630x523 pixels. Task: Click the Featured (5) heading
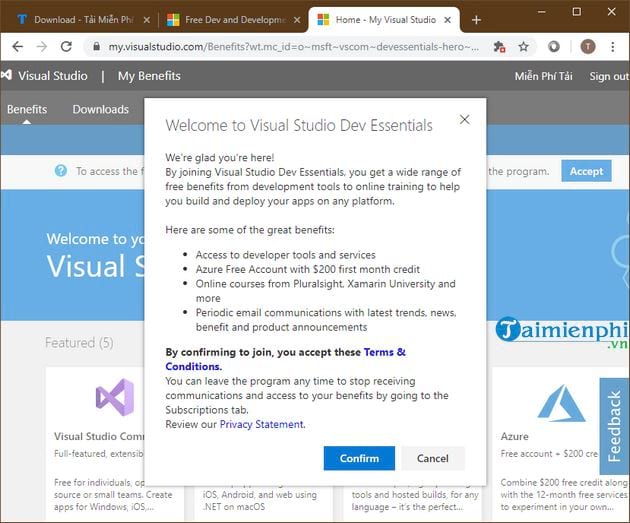coord(79,343)
